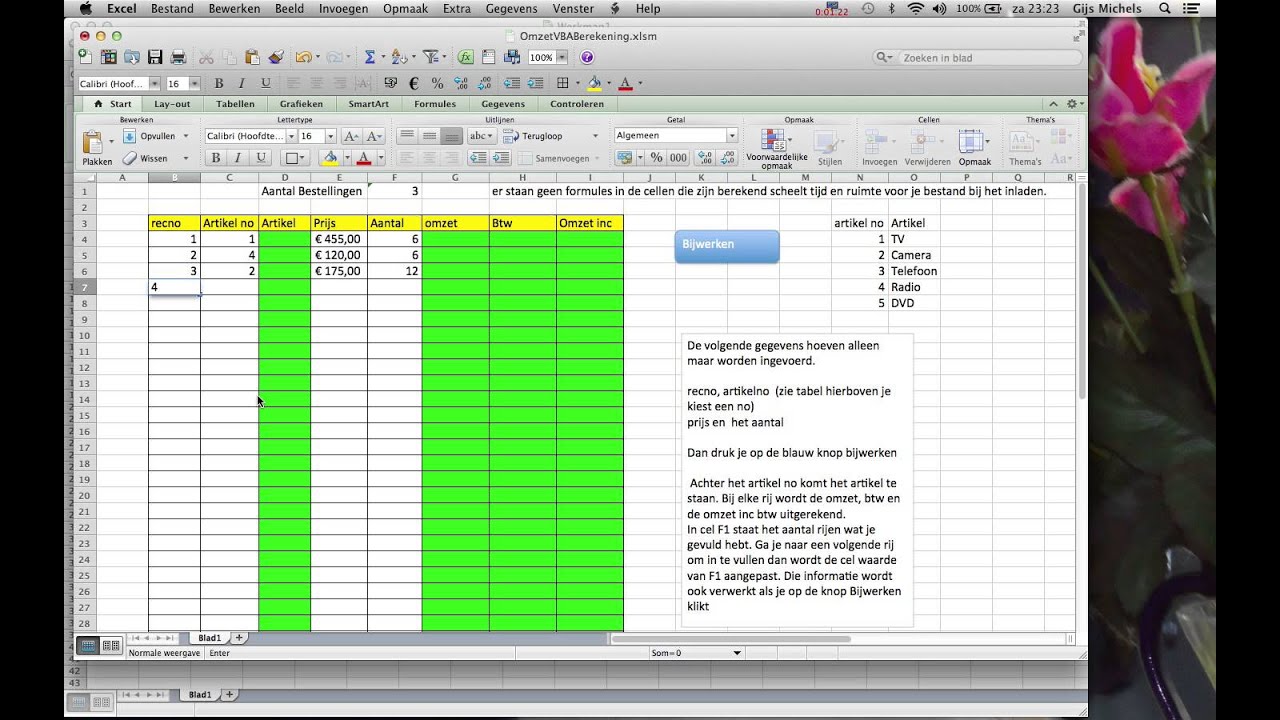Toggle Italic on the formatting toolbar
The width and height of the screenshot is (1280, 720).
click(x=242, y=83)
